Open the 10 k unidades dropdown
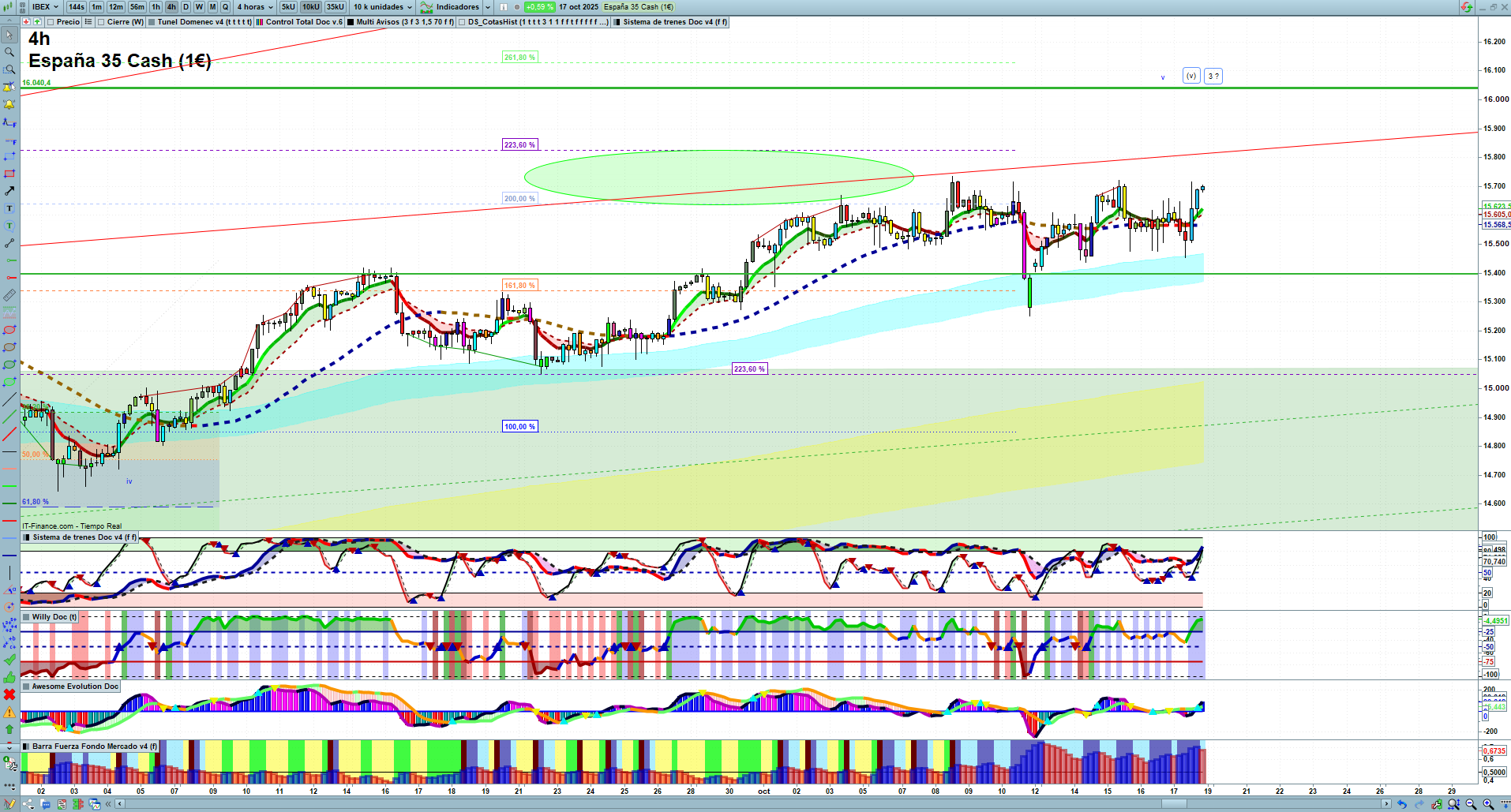The width and height of the screenshot is (1511, 812). click(383, 7)
